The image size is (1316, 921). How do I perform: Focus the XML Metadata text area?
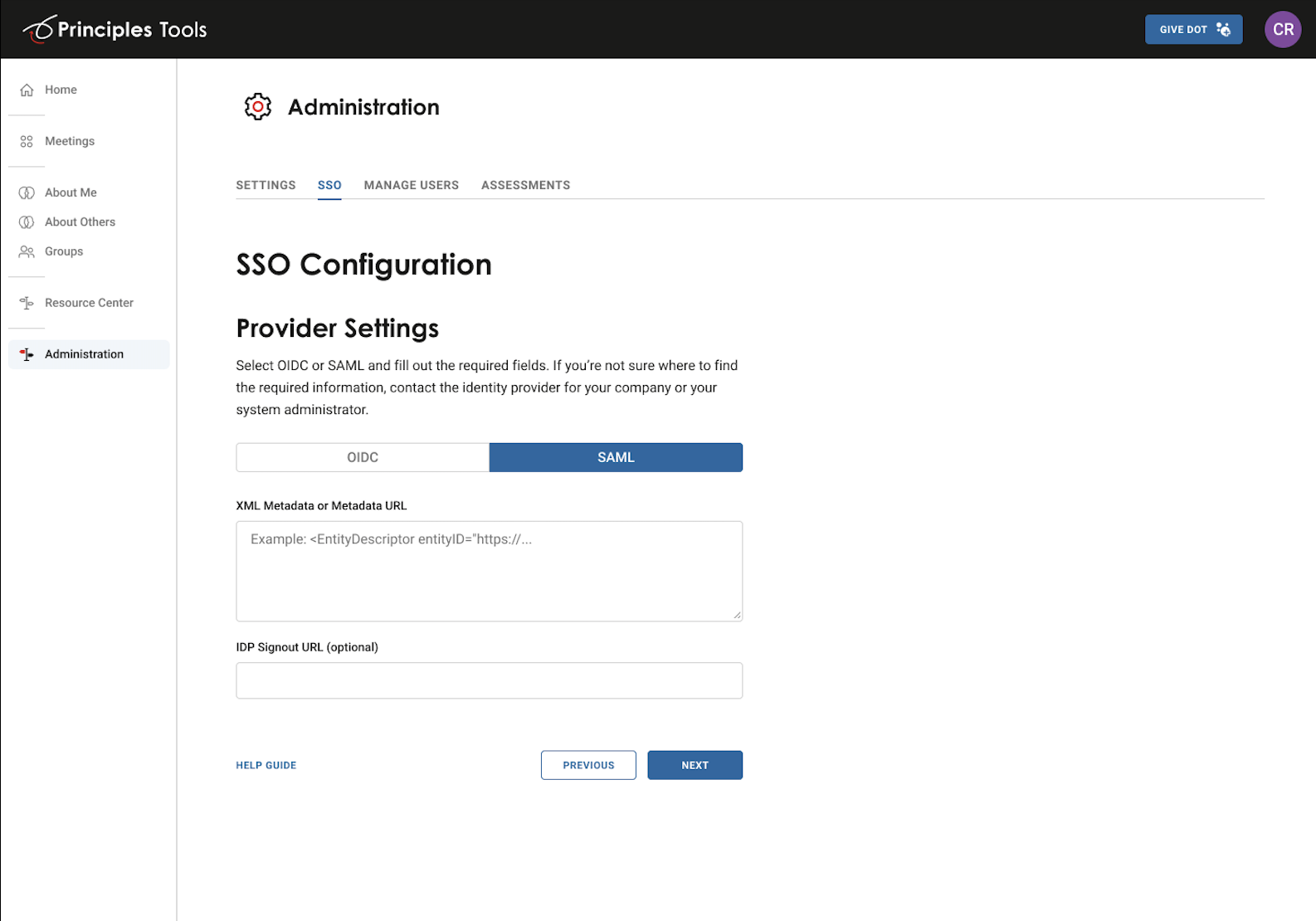tap(490, 571)
